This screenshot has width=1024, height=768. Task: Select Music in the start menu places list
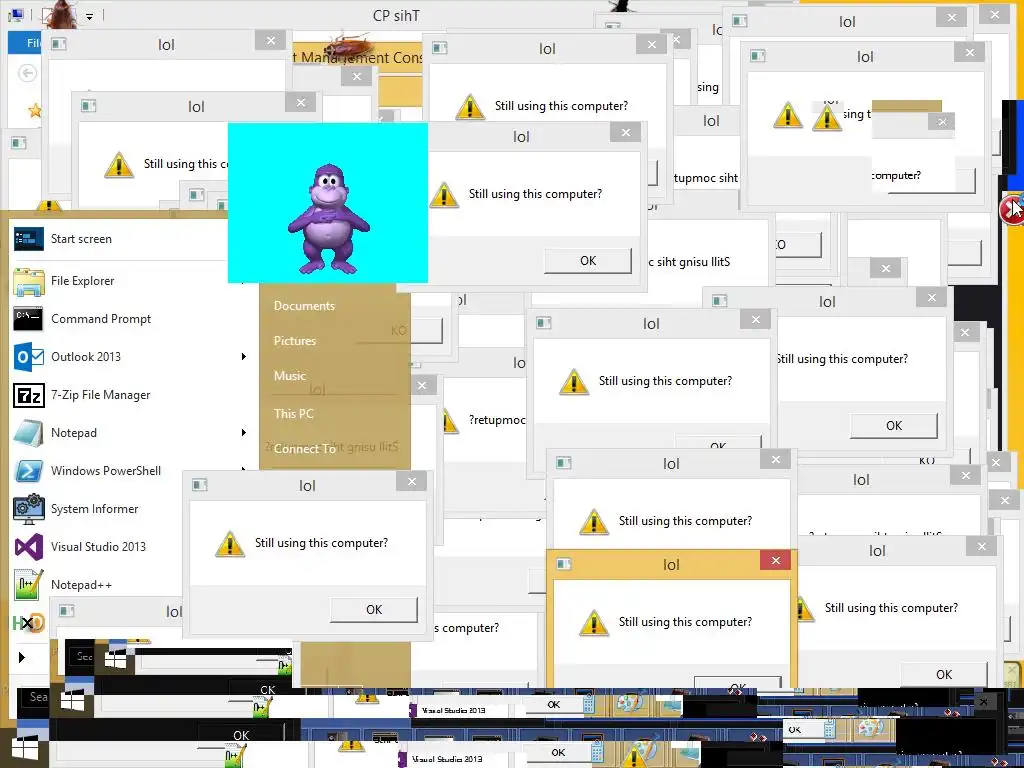click(x=290, y=376)
